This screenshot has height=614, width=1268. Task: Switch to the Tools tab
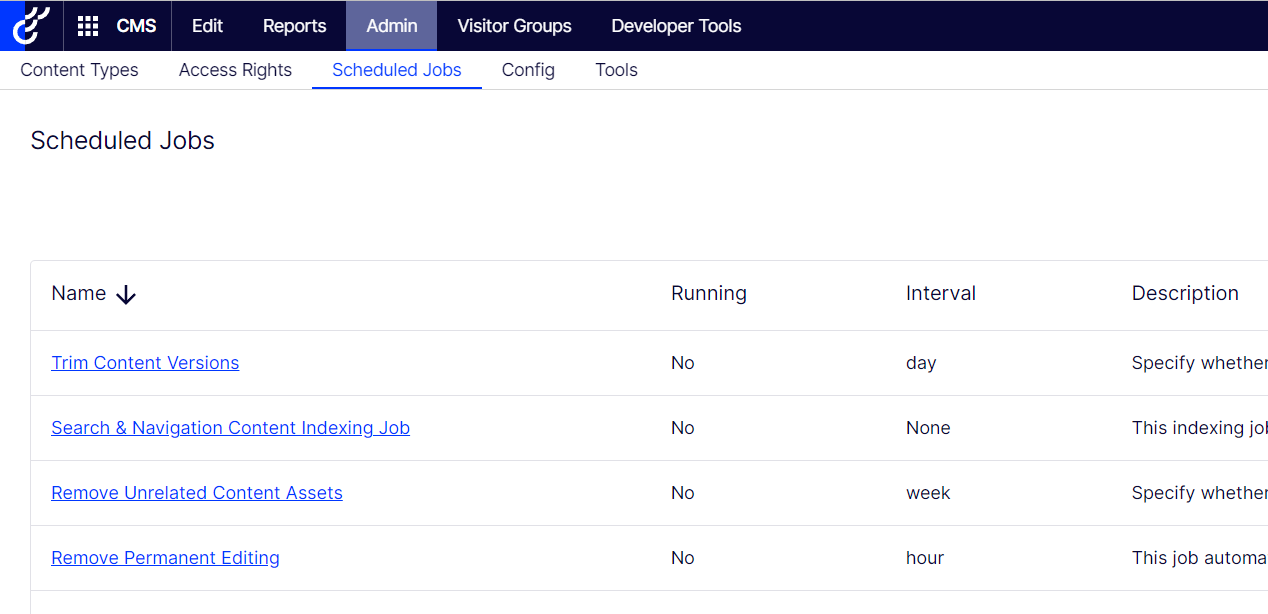tap(616, 70)
